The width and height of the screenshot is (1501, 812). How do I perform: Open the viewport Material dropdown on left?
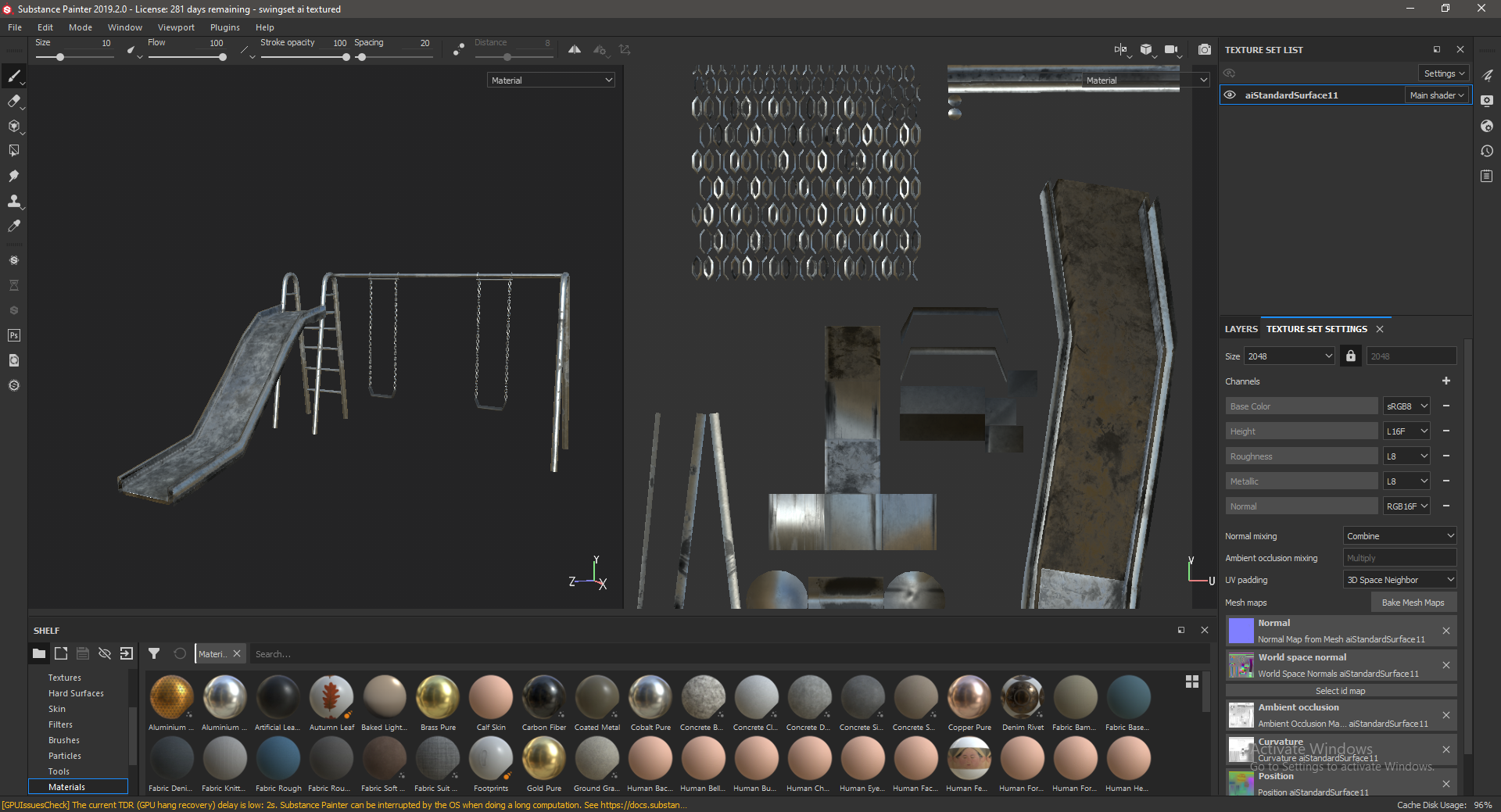click(x=551, y=80)
